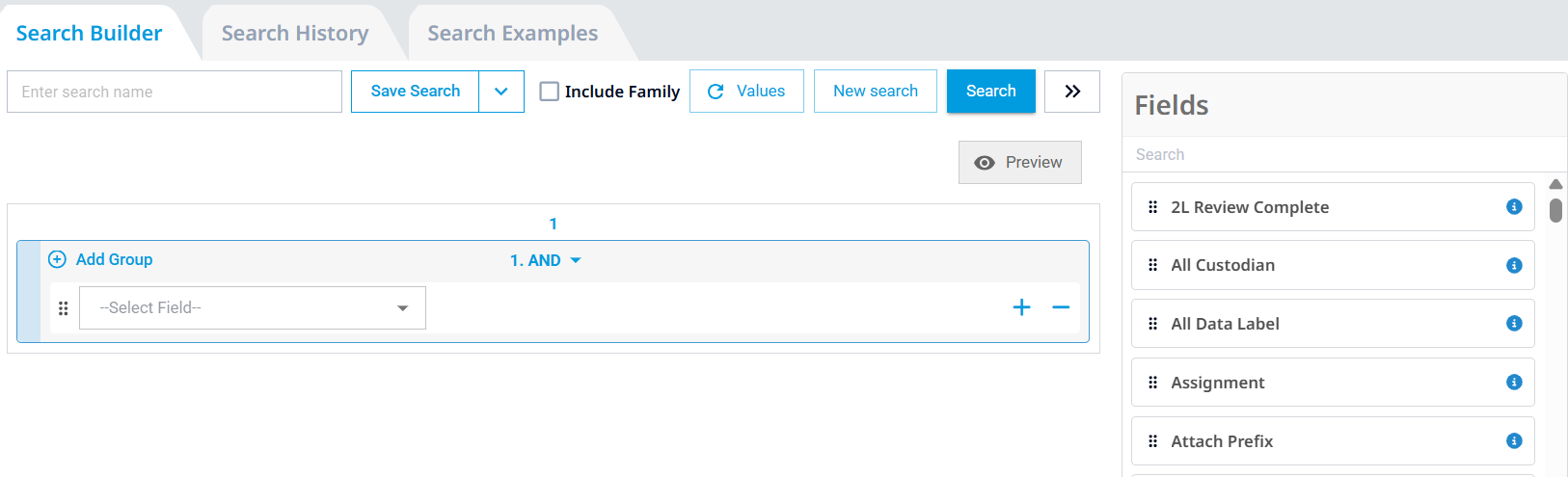
Task: Click info icon beside All Data Label
Action: 1514,324
